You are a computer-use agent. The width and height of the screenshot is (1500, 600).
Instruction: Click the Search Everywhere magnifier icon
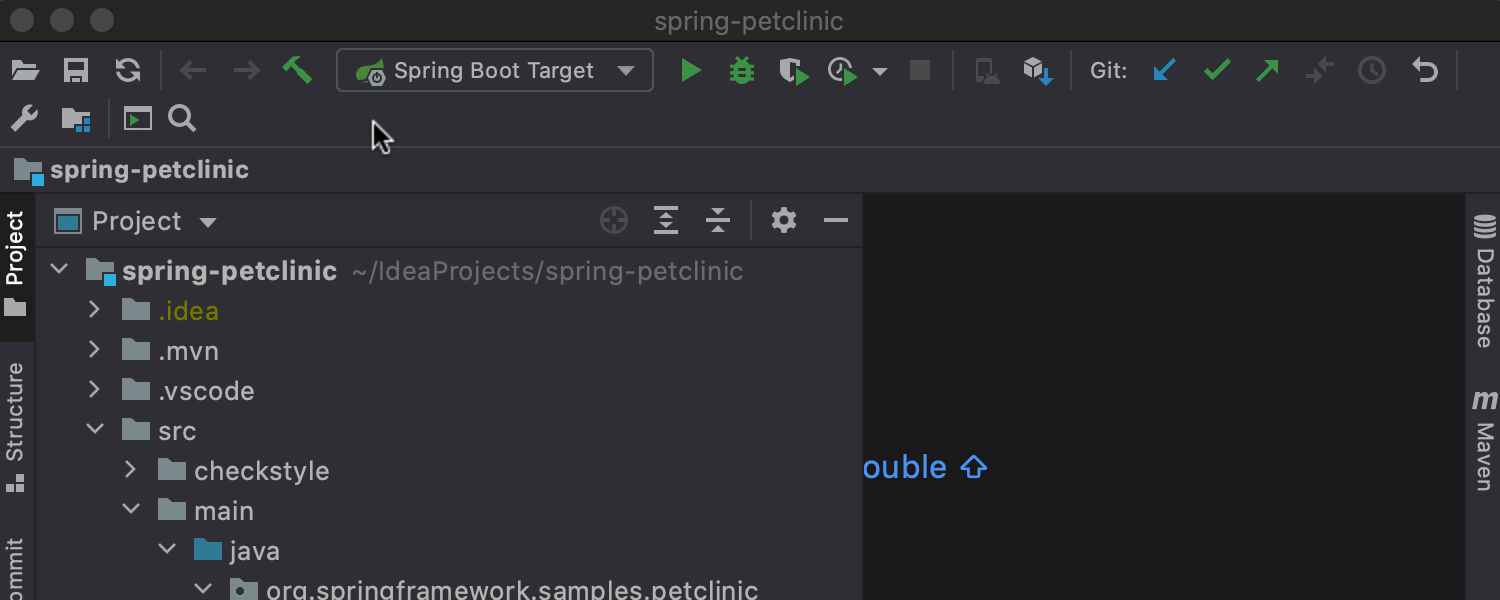pos(182,119)
